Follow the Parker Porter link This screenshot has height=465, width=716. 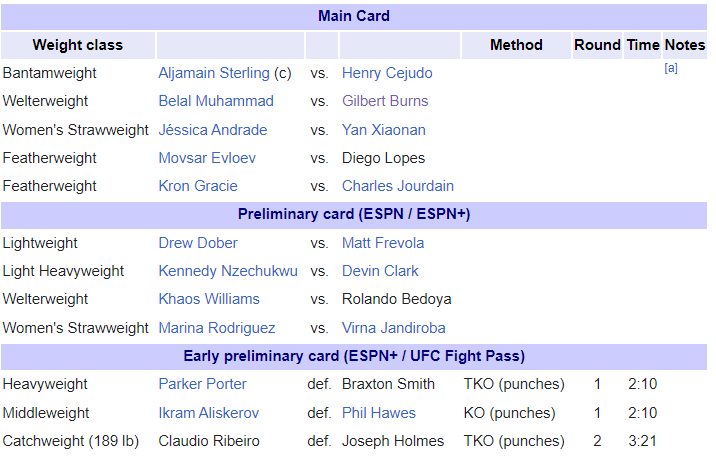(202, 384)
